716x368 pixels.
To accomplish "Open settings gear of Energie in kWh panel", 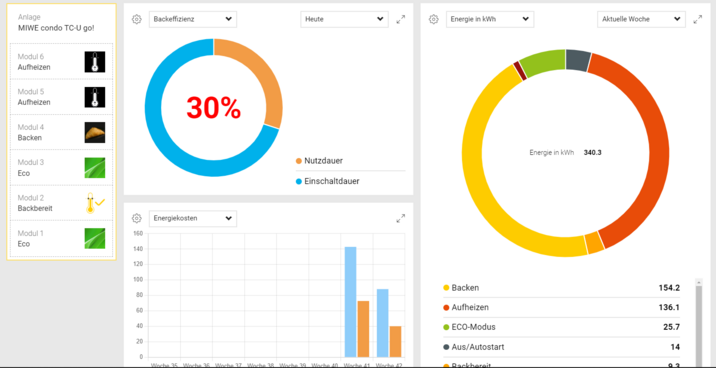I will (433, 19).
